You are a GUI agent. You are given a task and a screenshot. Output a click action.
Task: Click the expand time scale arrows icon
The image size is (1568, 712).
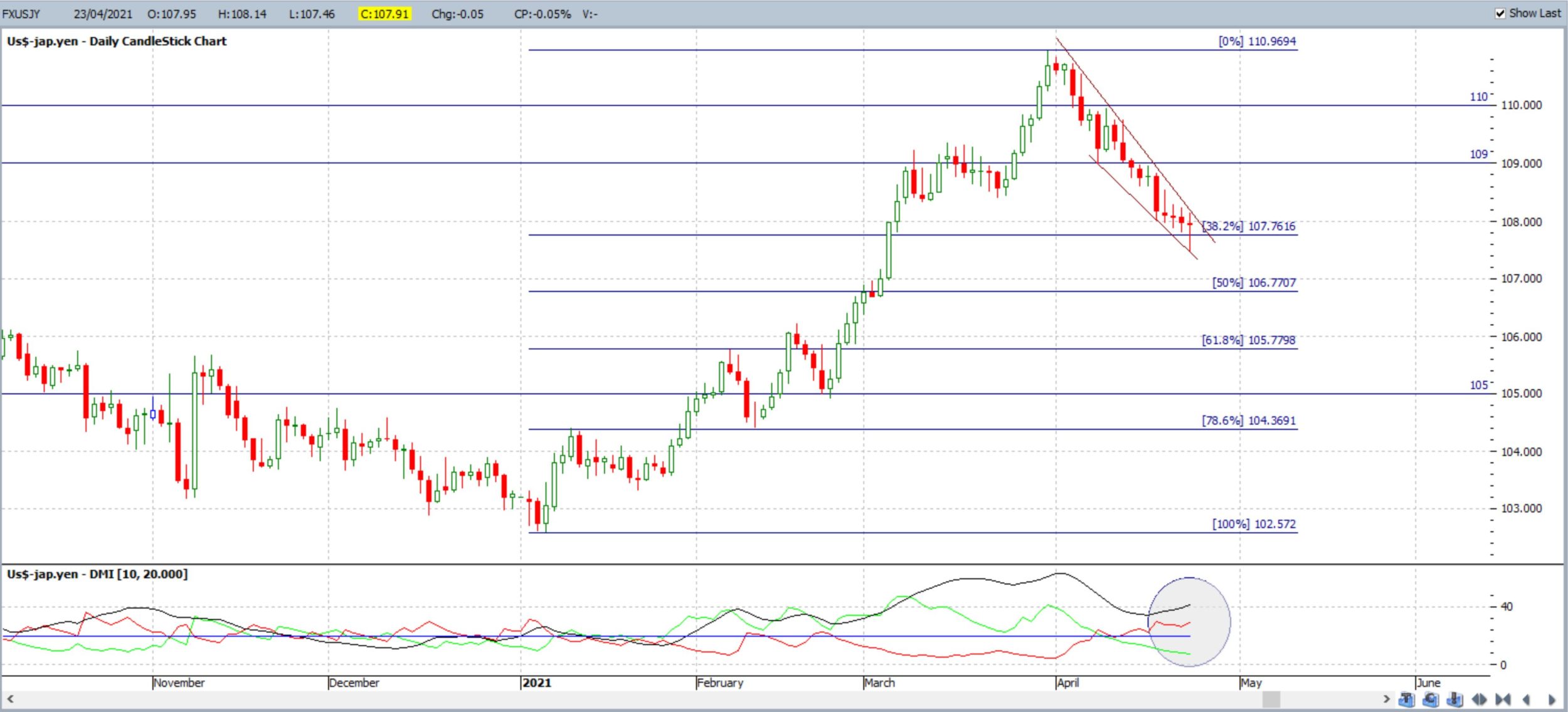coord(1479,699)
